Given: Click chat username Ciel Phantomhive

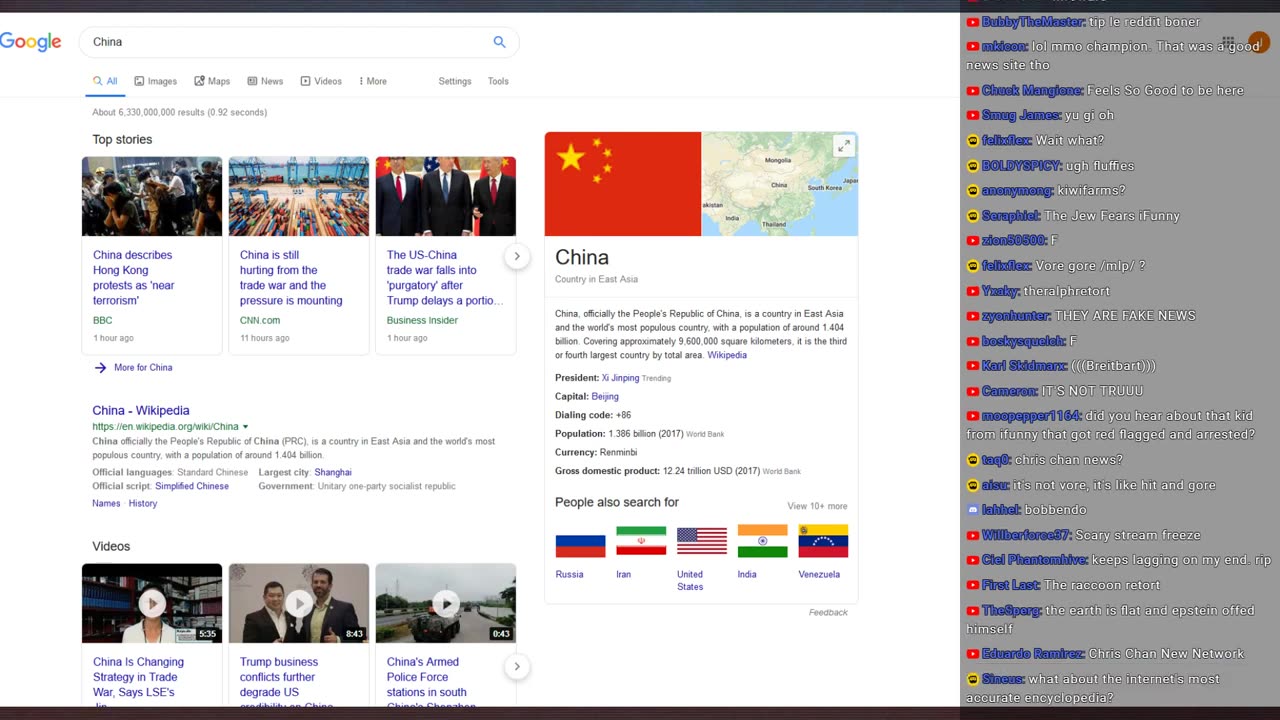Looking at the screenshot, I should tap(1035, 560).
